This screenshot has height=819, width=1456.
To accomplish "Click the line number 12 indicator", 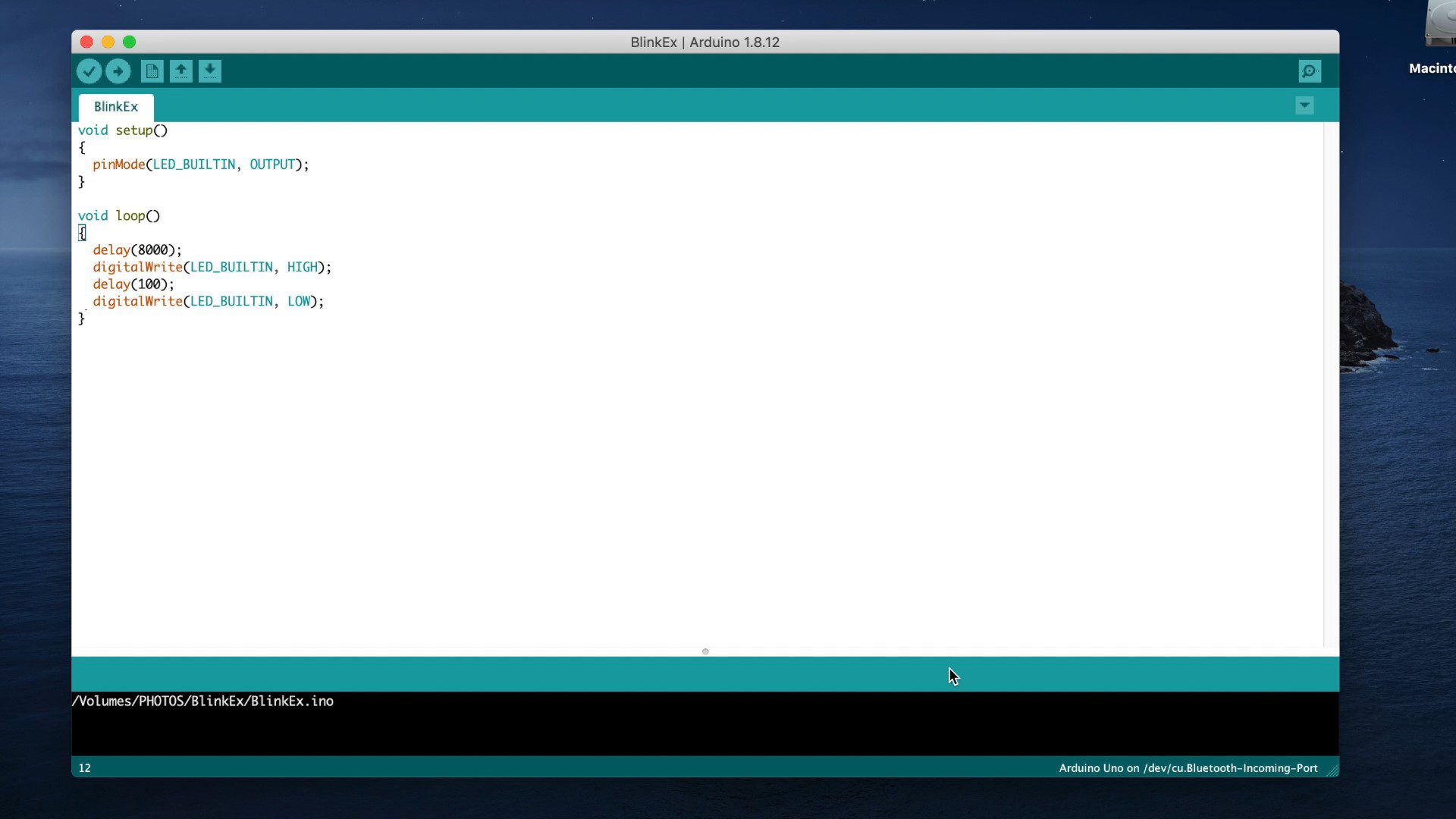I will [85, 768].
